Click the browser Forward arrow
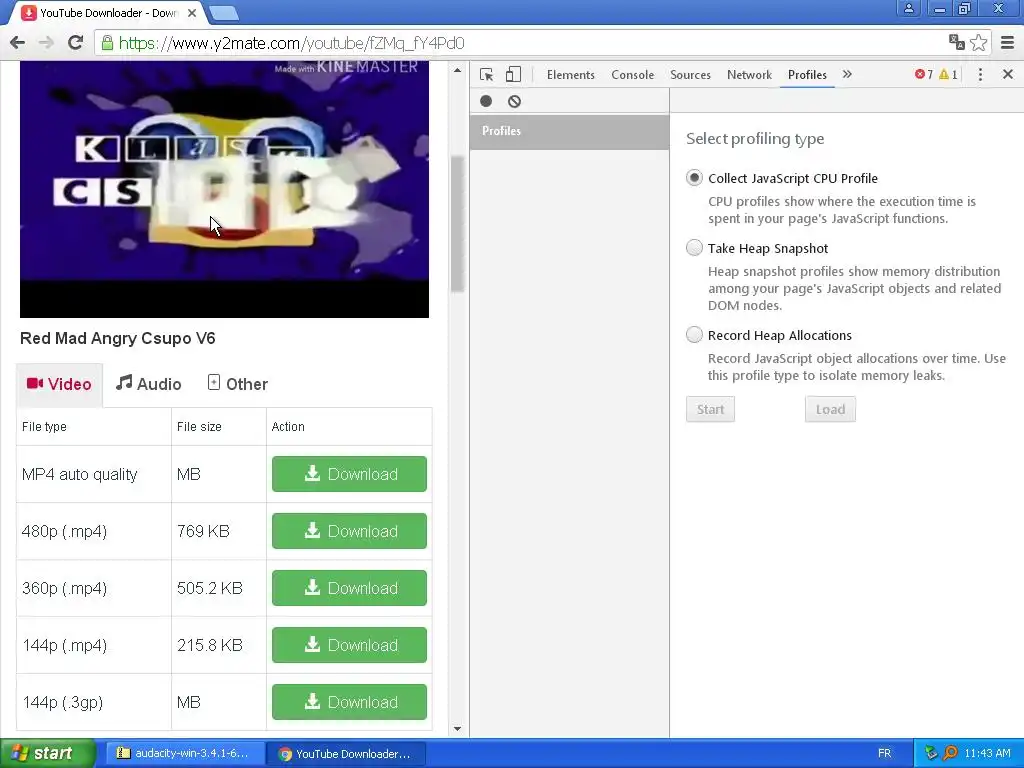The image size is (1024, 768). (x=46, y=43)
